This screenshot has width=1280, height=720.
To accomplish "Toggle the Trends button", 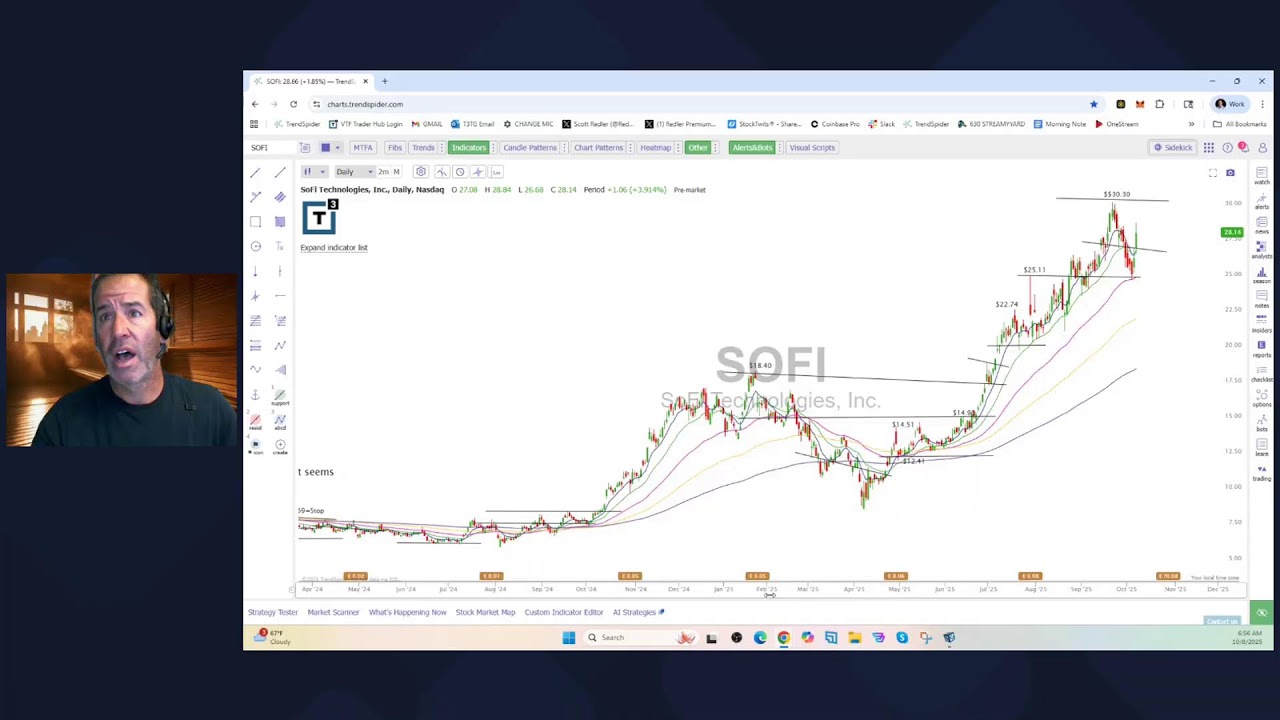I will click(423, 148).
